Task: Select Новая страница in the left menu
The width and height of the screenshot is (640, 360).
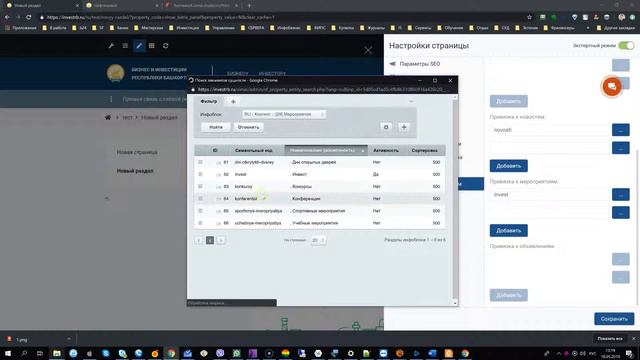Action: [137, 152]
